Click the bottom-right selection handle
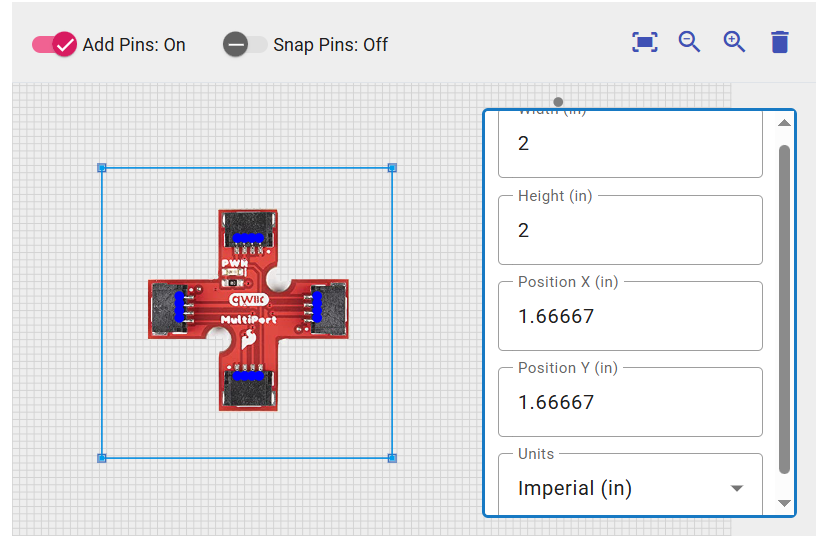Image resolution: width=816 pixels, height=536 pixels. tap(392, 458)
